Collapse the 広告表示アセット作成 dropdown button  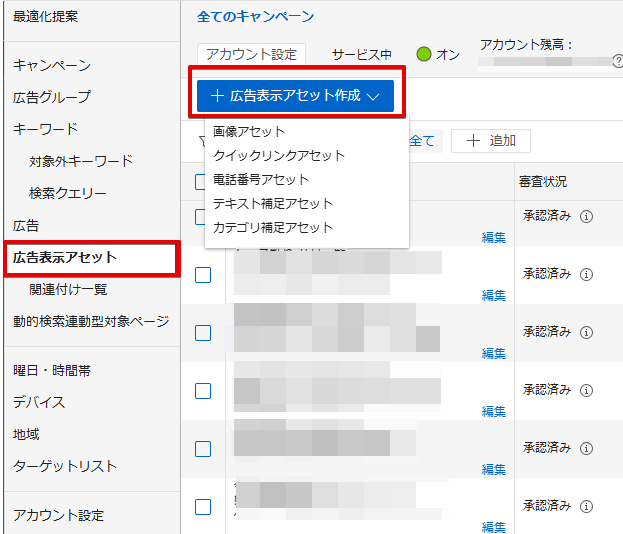click(295, 96)
